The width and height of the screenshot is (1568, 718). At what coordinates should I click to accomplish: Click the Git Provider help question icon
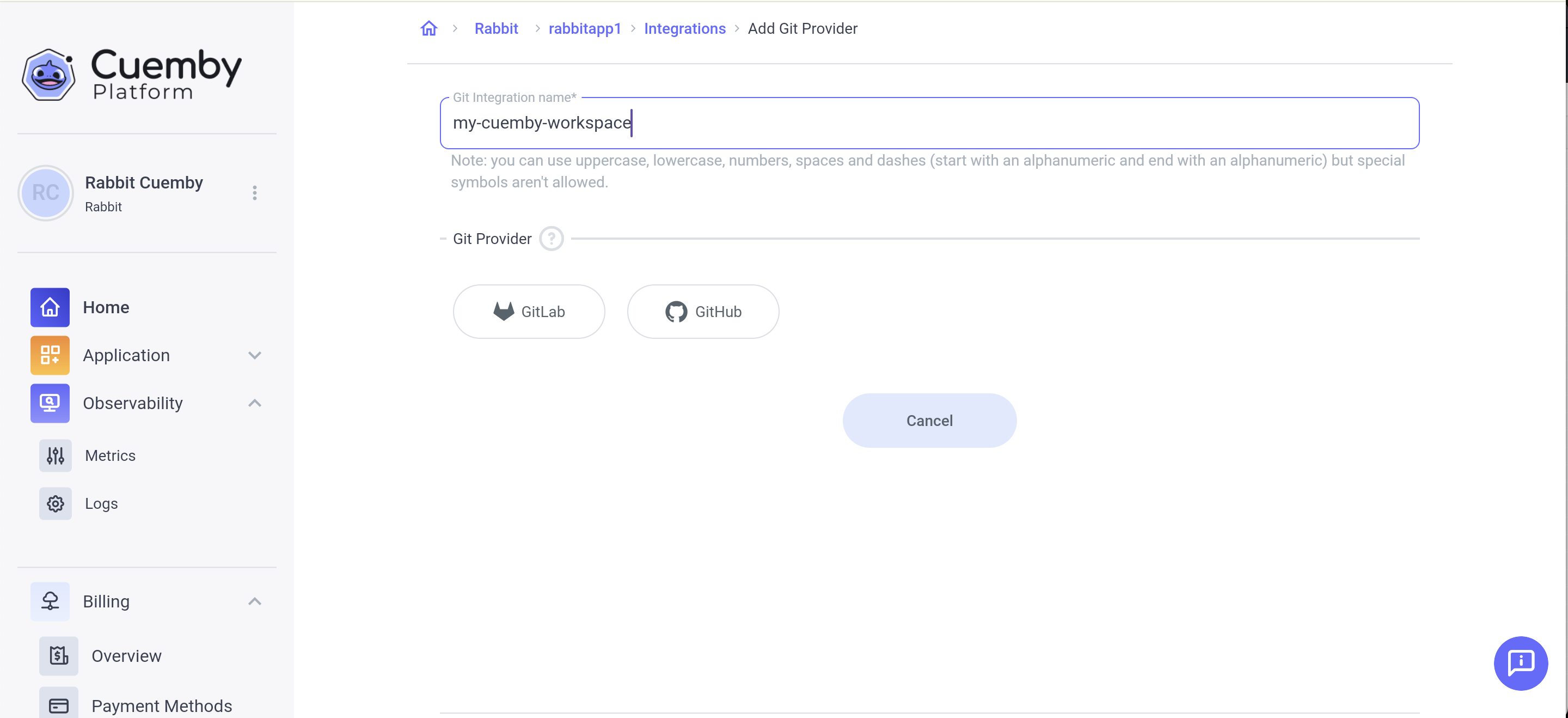pyautogui.click(x=551, y=239)
